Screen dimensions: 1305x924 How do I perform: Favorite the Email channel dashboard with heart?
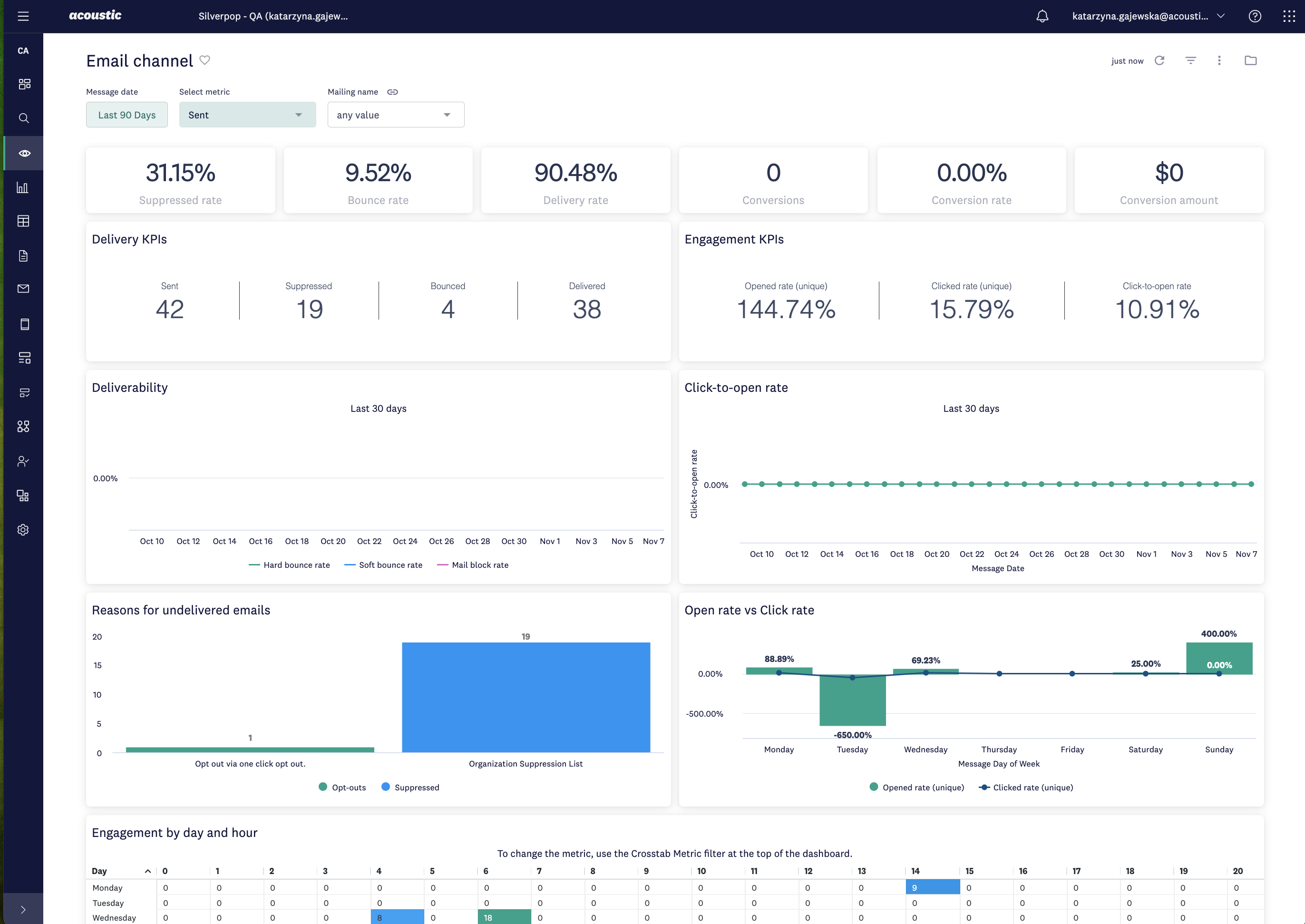tap(205, 60)
